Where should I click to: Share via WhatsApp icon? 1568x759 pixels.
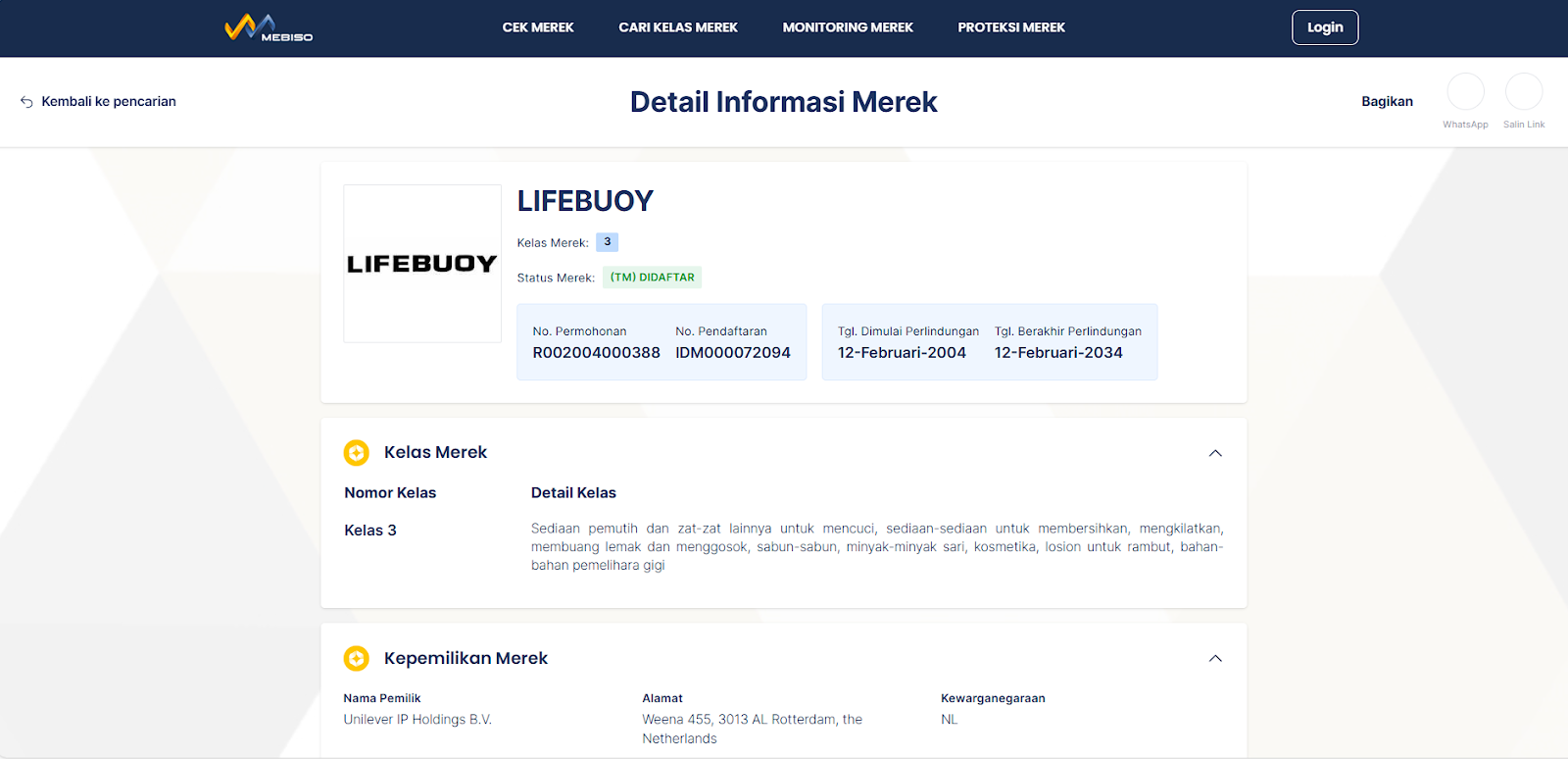(x=1465, y=91)
